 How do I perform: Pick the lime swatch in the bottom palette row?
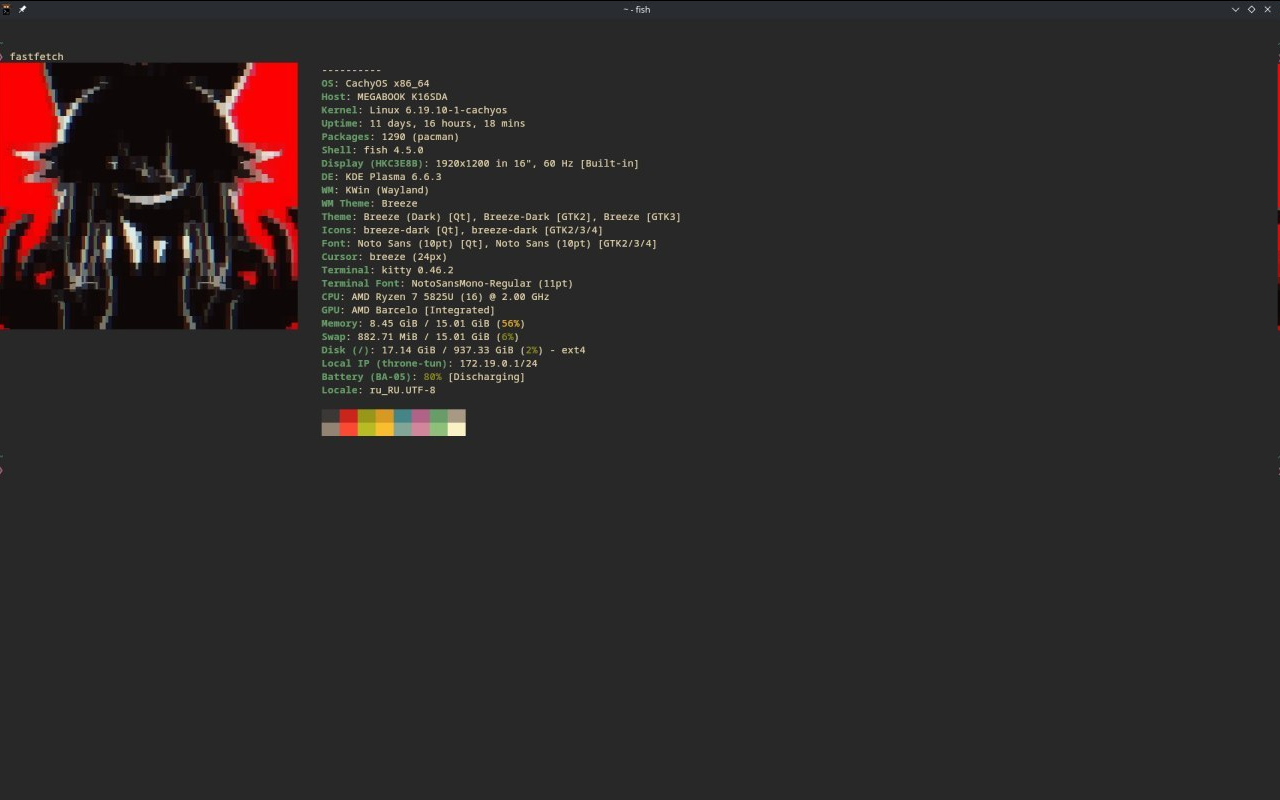click(x=366, y=429)
